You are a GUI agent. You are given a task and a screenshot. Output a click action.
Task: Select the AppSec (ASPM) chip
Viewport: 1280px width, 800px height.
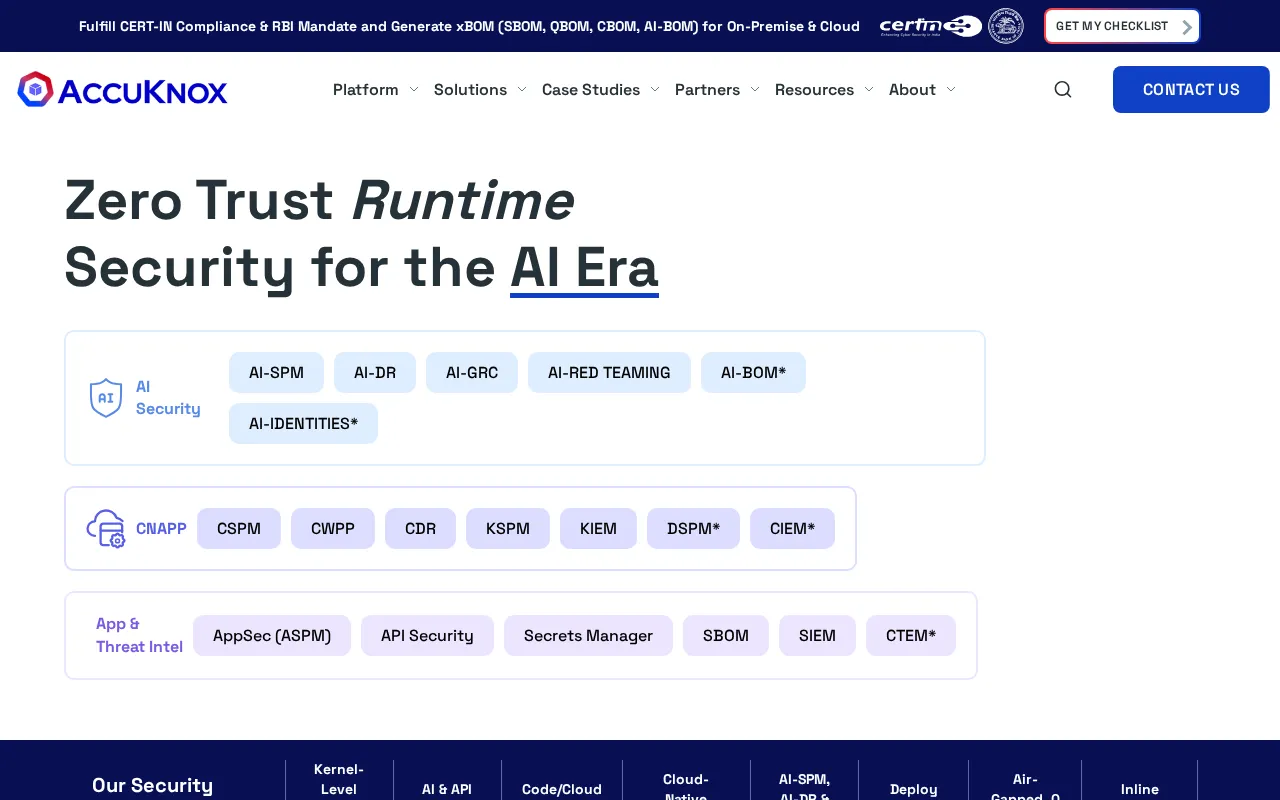[272, 636]
